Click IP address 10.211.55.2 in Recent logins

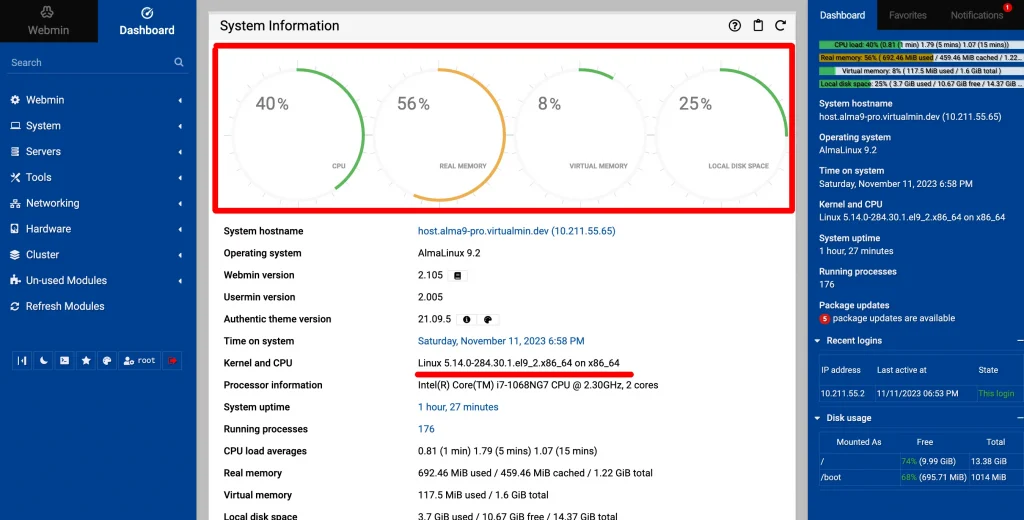(x=842, y=393)
